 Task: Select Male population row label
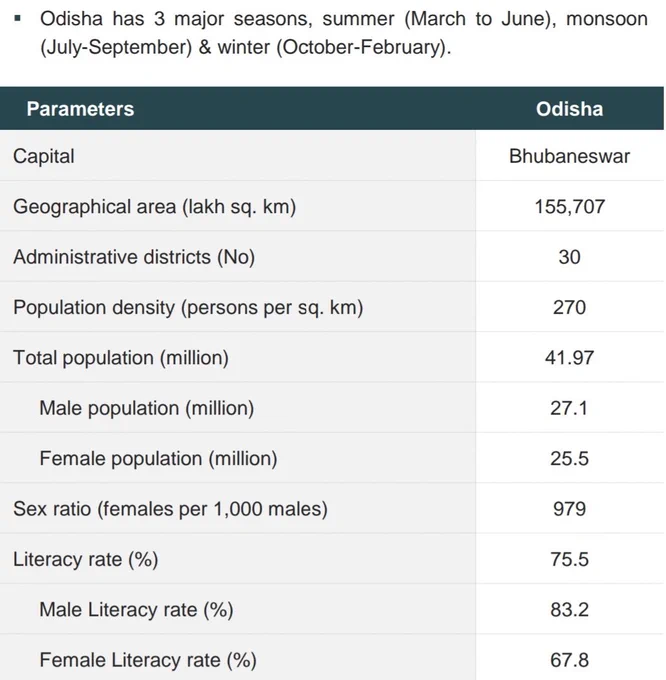pos(147,408)
